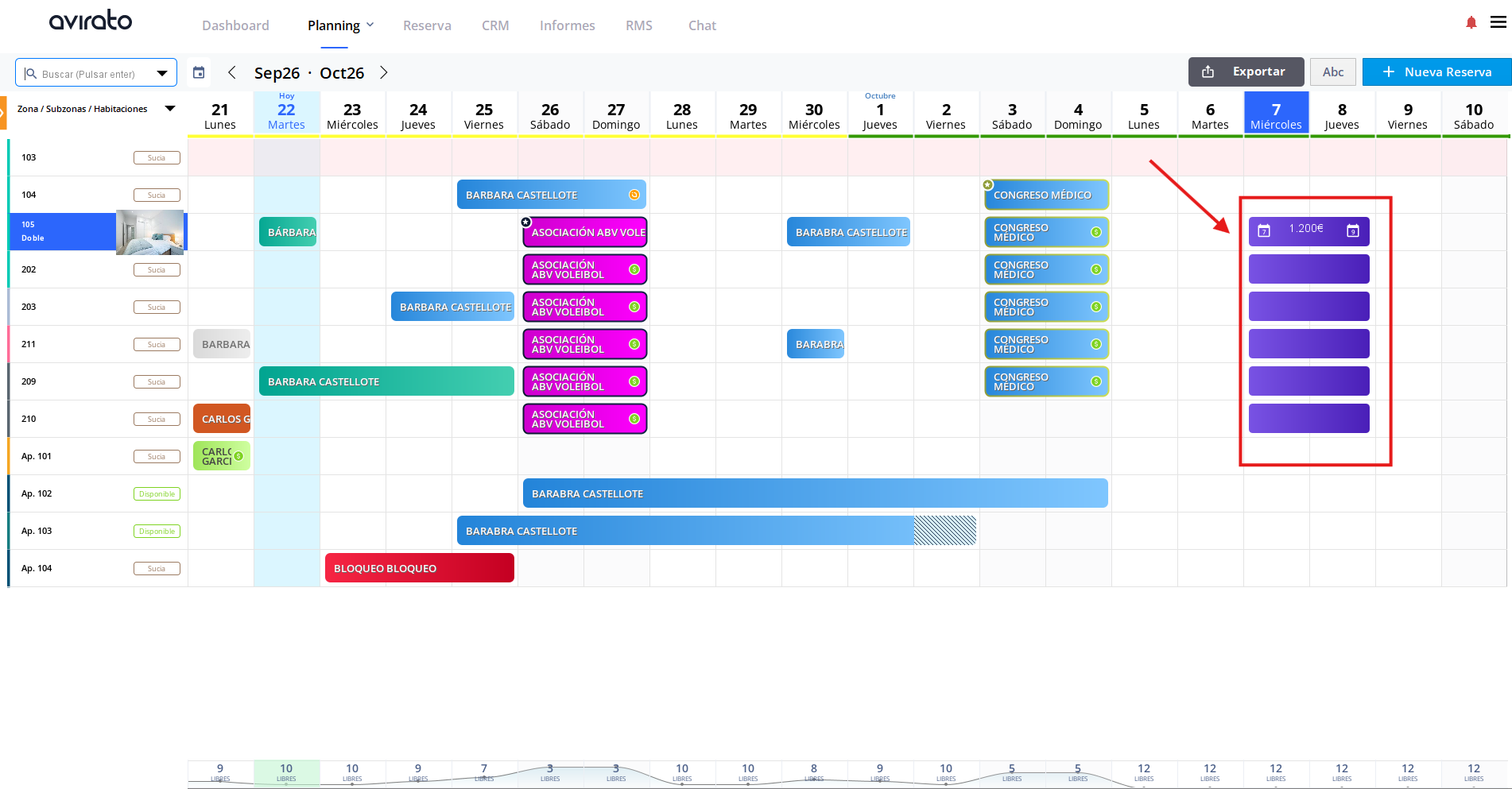
Task: Create a booking with Nueva Reserva
Action: [1436, 72]
